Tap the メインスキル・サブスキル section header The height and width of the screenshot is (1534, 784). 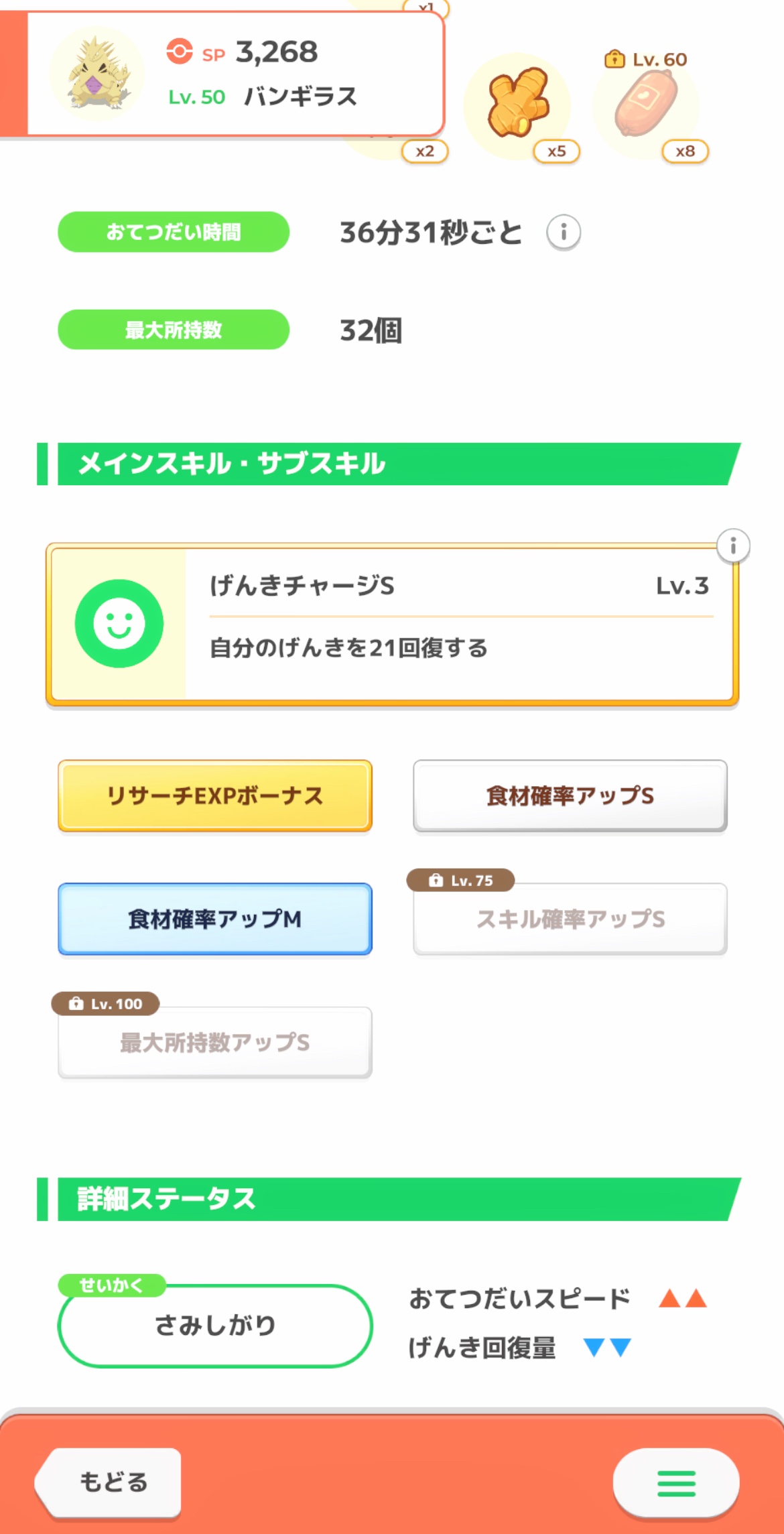coord(395,464)
